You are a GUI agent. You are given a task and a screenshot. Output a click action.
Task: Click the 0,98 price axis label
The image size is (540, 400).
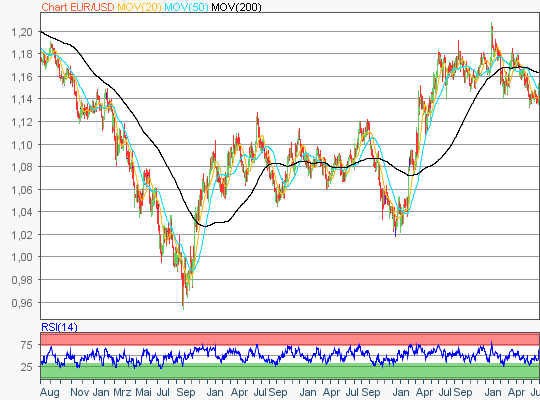tap(22, 280)
